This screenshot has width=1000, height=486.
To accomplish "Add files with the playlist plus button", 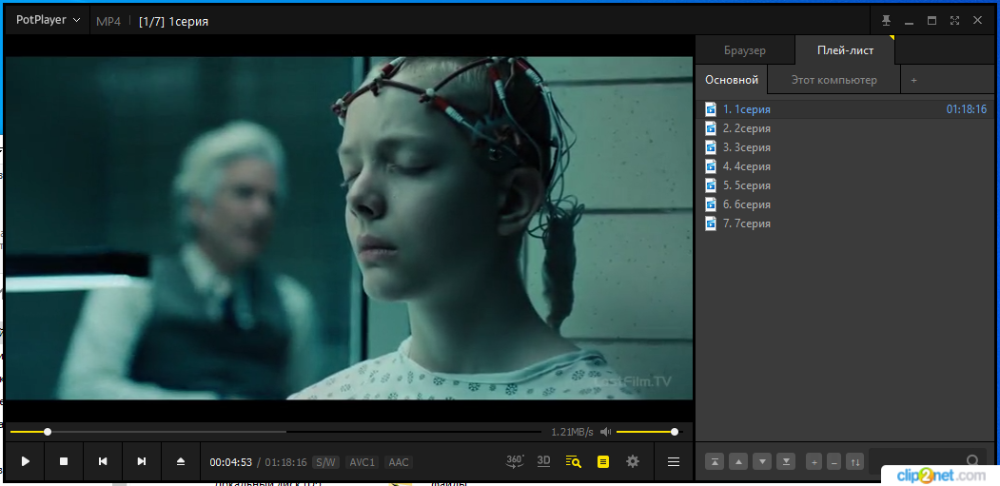I will click(x=814, y=461).
